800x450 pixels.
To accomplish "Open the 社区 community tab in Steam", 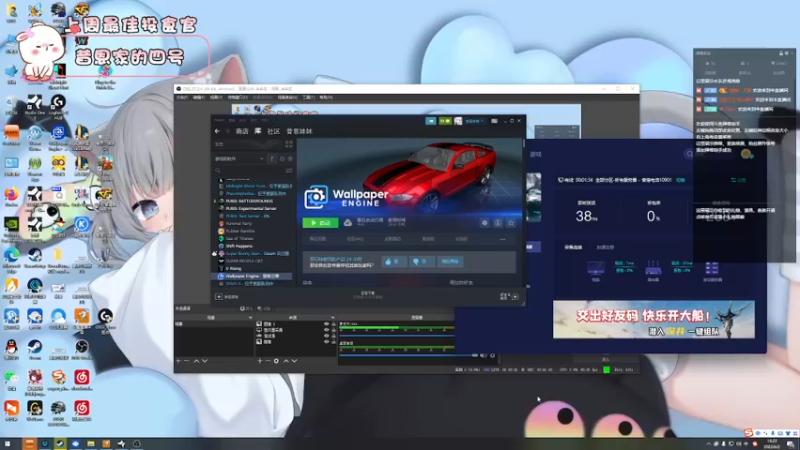I will (x=273, y=131).
